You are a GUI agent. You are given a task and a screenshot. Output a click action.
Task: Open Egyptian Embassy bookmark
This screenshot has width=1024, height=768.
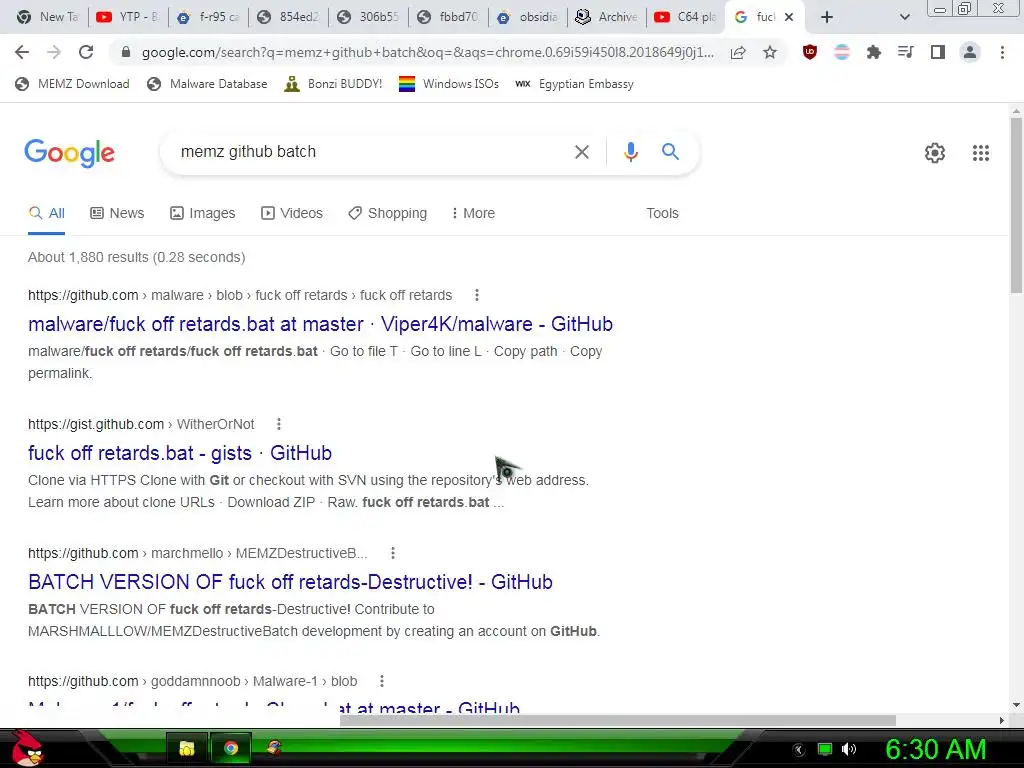pos(574,84)
